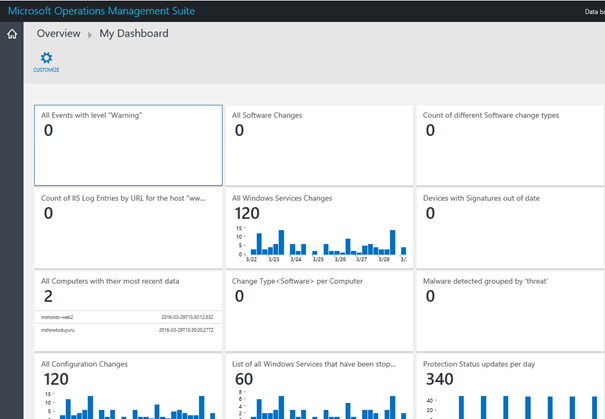Viewport: 605px width, 419px height.
Task: Open the All Software Changes tile
Action: pos(319,145)
